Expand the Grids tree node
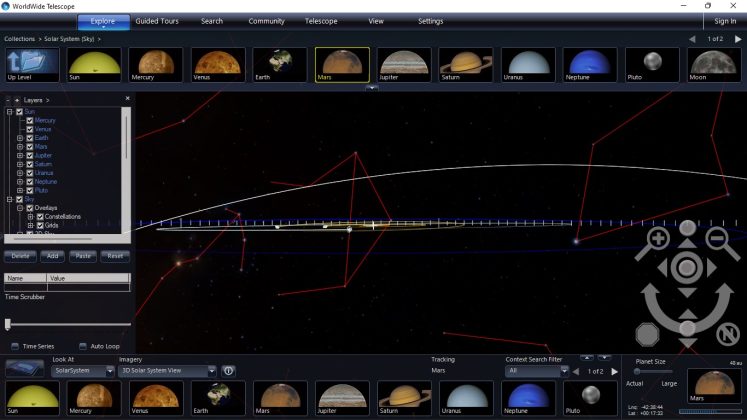The image size is (747, 420). click(x=30, y=225)
